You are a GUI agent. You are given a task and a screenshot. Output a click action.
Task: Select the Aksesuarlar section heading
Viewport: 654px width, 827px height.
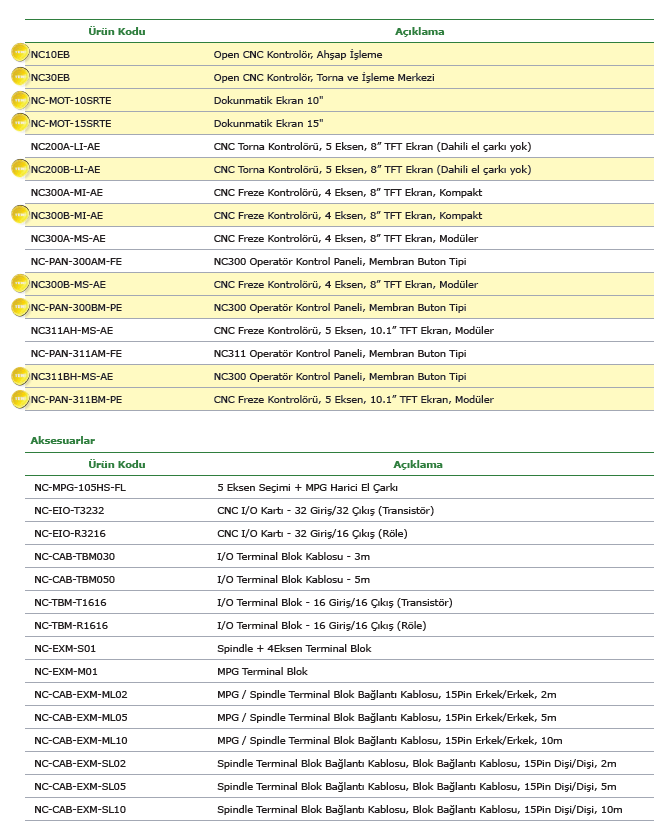pyautogui.click(x=63, y=440)
